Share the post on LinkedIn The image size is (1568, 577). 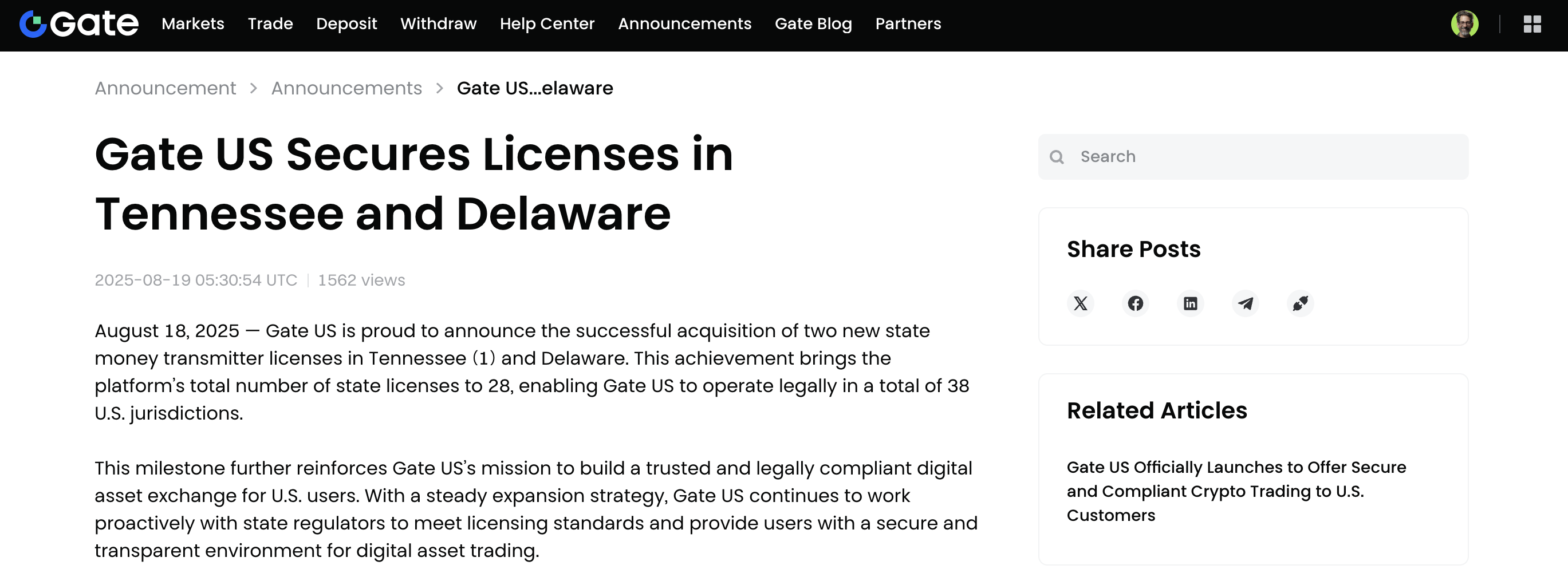point(1190,303)
